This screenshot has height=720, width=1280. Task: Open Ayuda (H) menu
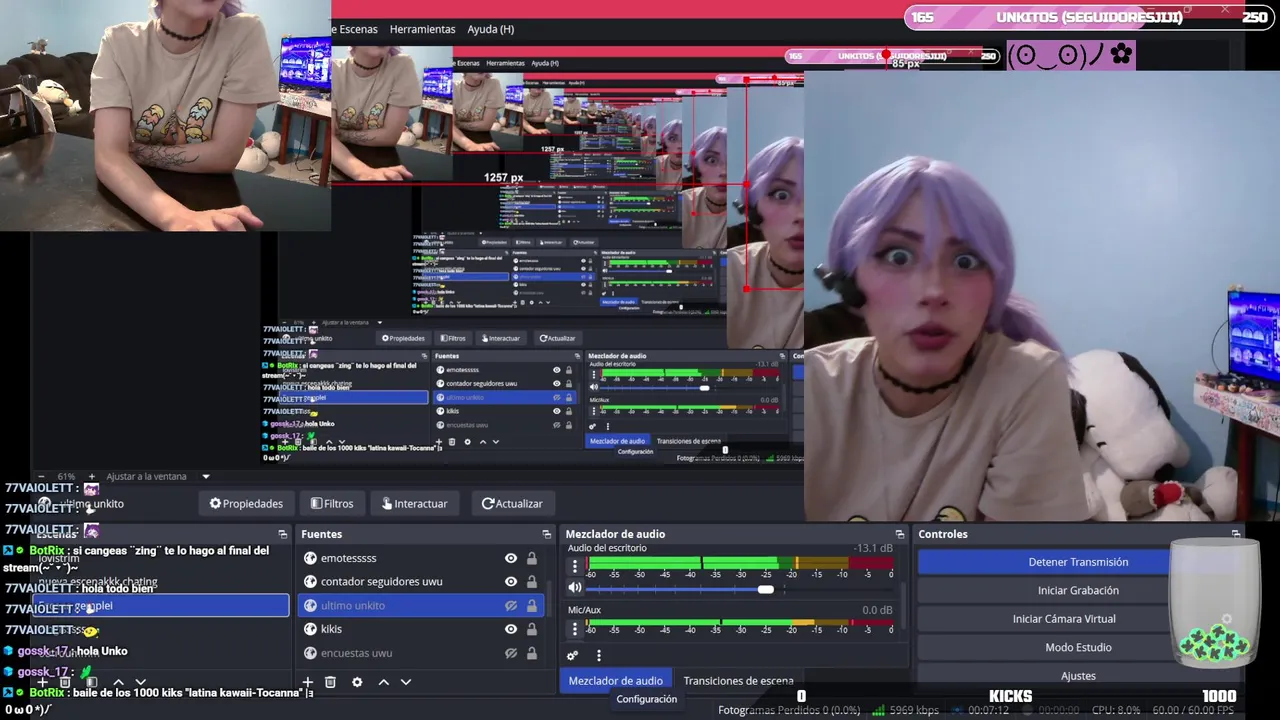[490, 29]
